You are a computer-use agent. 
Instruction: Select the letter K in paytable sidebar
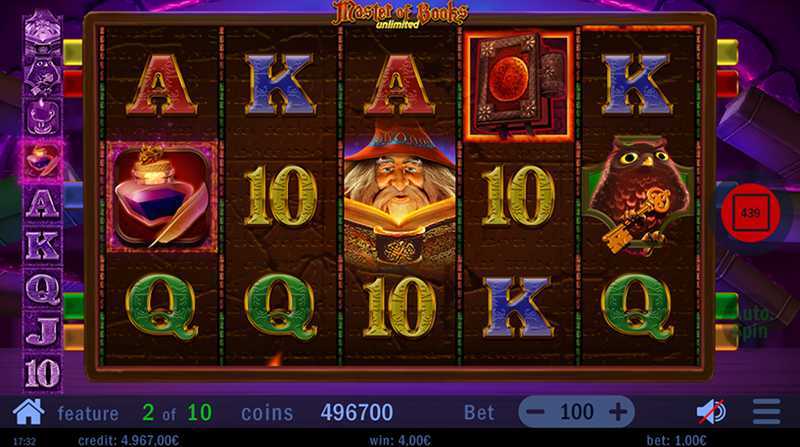click(x=43, y=246)
